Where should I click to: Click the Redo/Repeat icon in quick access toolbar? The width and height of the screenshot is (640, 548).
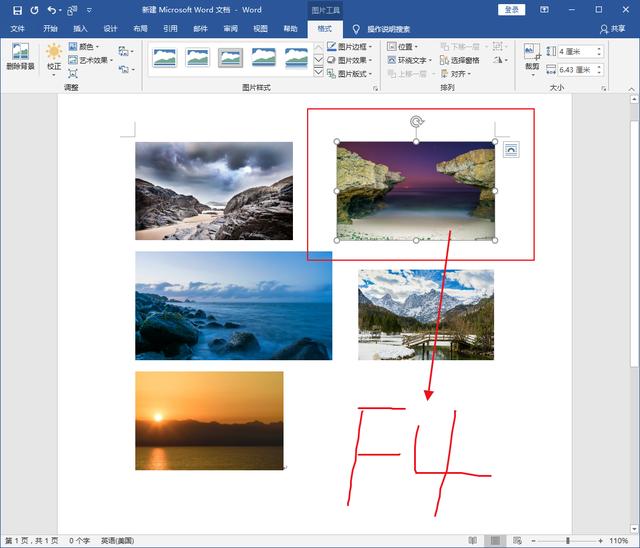[x=34, y=10]
